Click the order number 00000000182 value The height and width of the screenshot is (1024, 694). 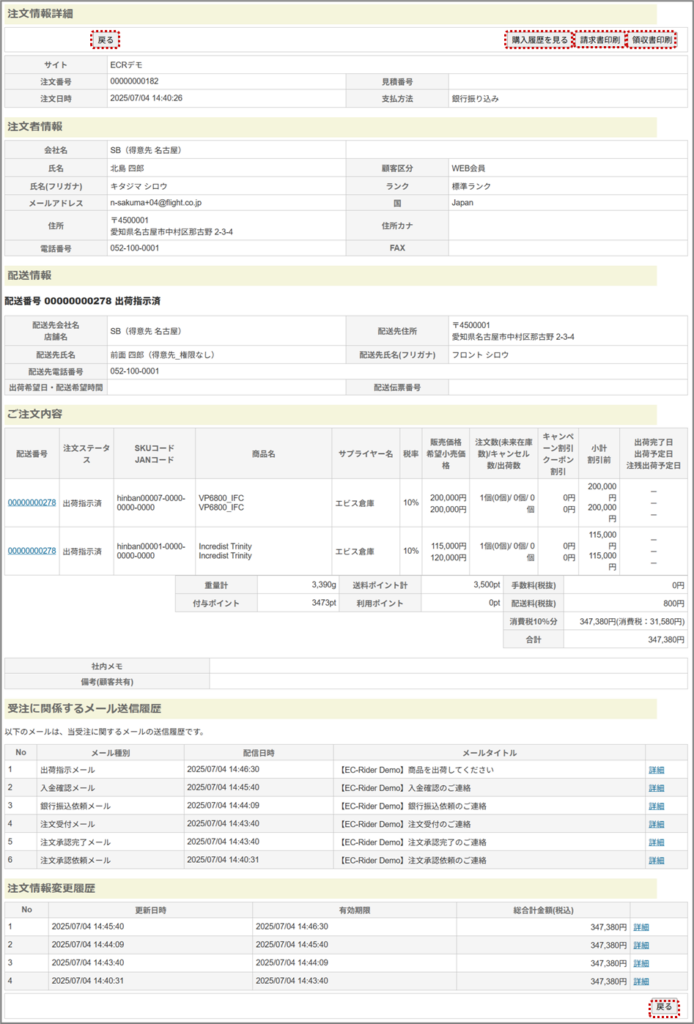point(135,81)
